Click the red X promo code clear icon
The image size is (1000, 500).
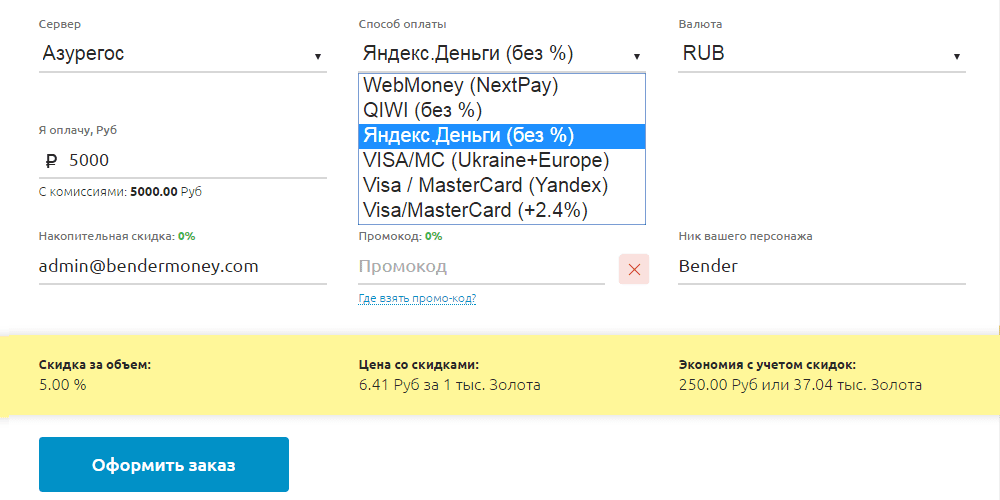(x=634, y=269)
